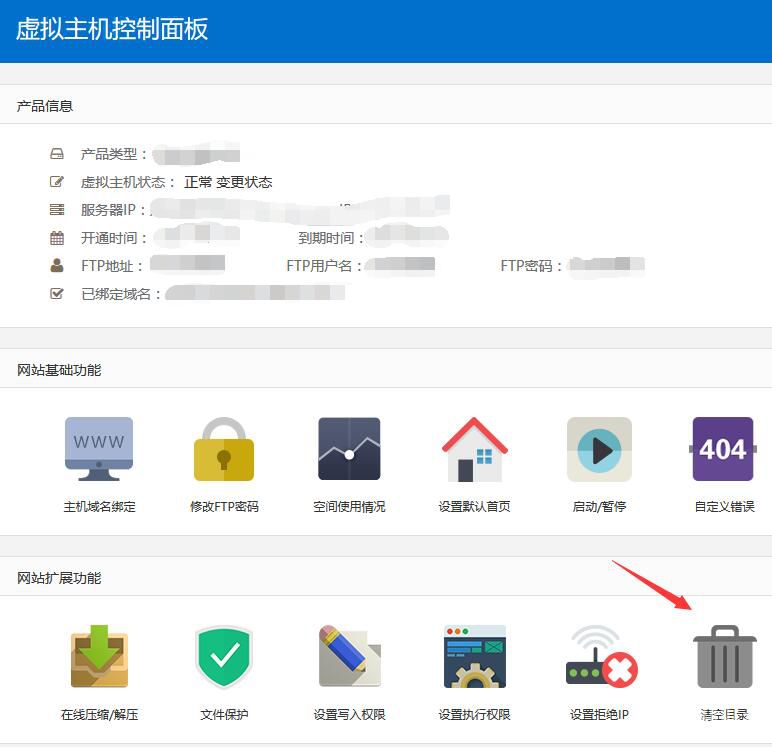
Task: Click the 设置写入权限 pencil icon
Action: tap(349, 657)
